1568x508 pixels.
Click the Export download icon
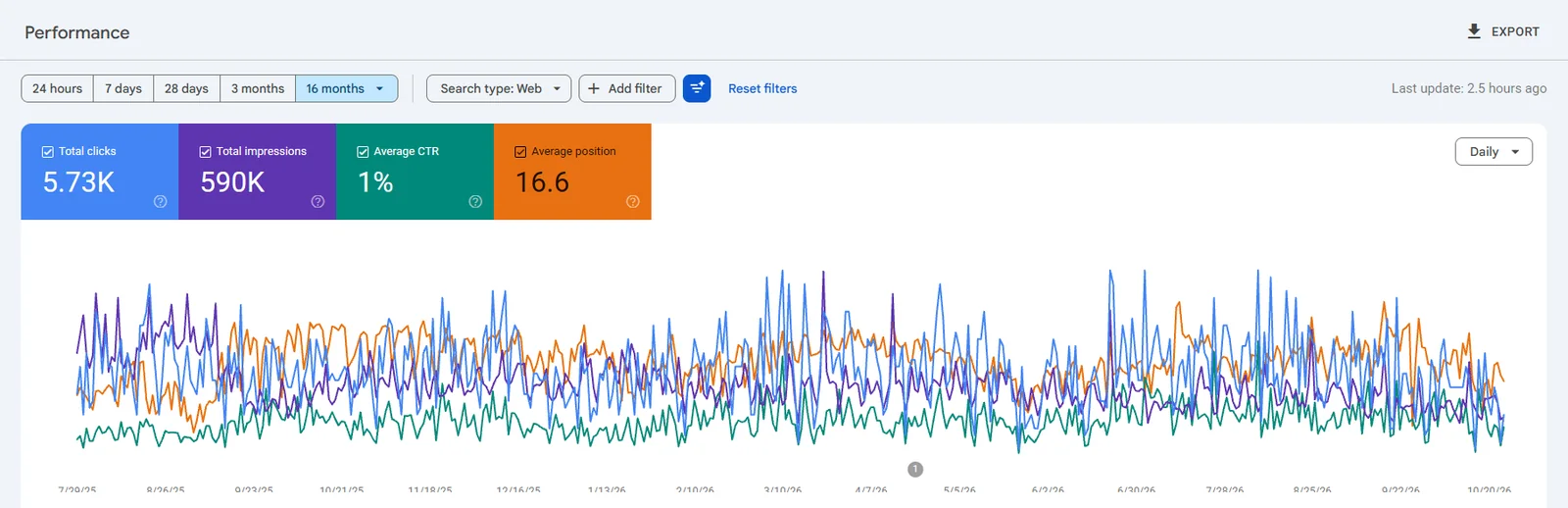pyautogui.click(x=1474, y=31)
